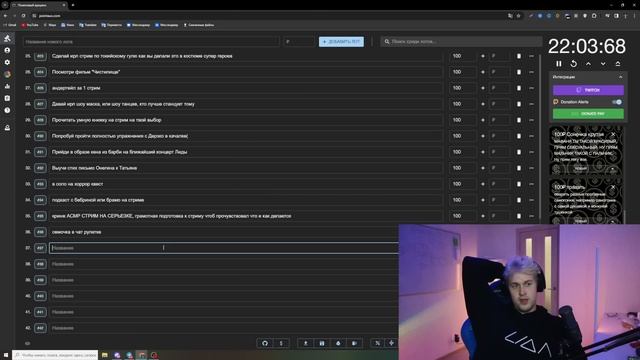Click the empty name field in row 38
Viewport: 640px width, 360px height.
coord(224,264)
